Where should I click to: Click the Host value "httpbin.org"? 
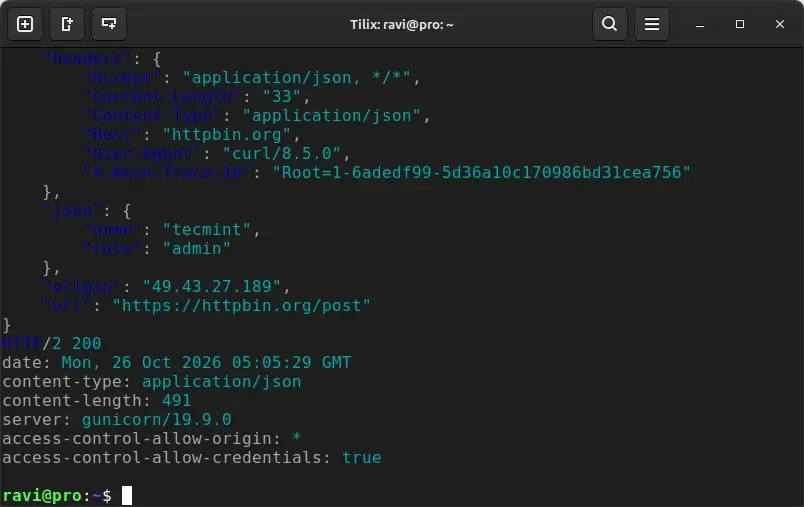coord(227,134)
